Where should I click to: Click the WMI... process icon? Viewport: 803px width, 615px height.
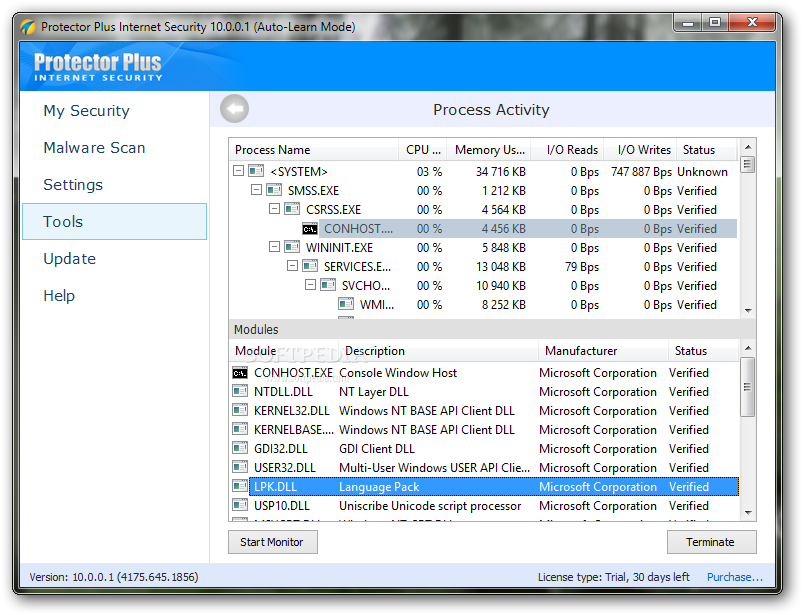coord(346,304)
